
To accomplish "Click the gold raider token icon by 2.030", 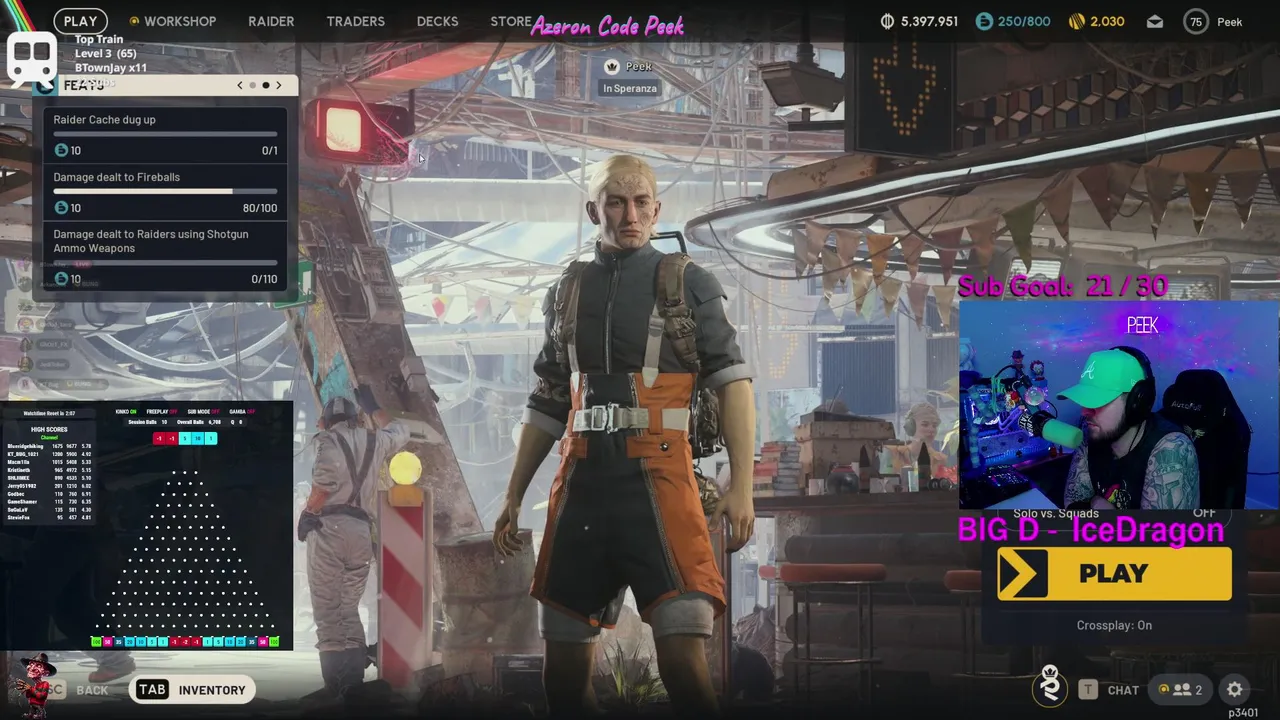I will 1077,21.
